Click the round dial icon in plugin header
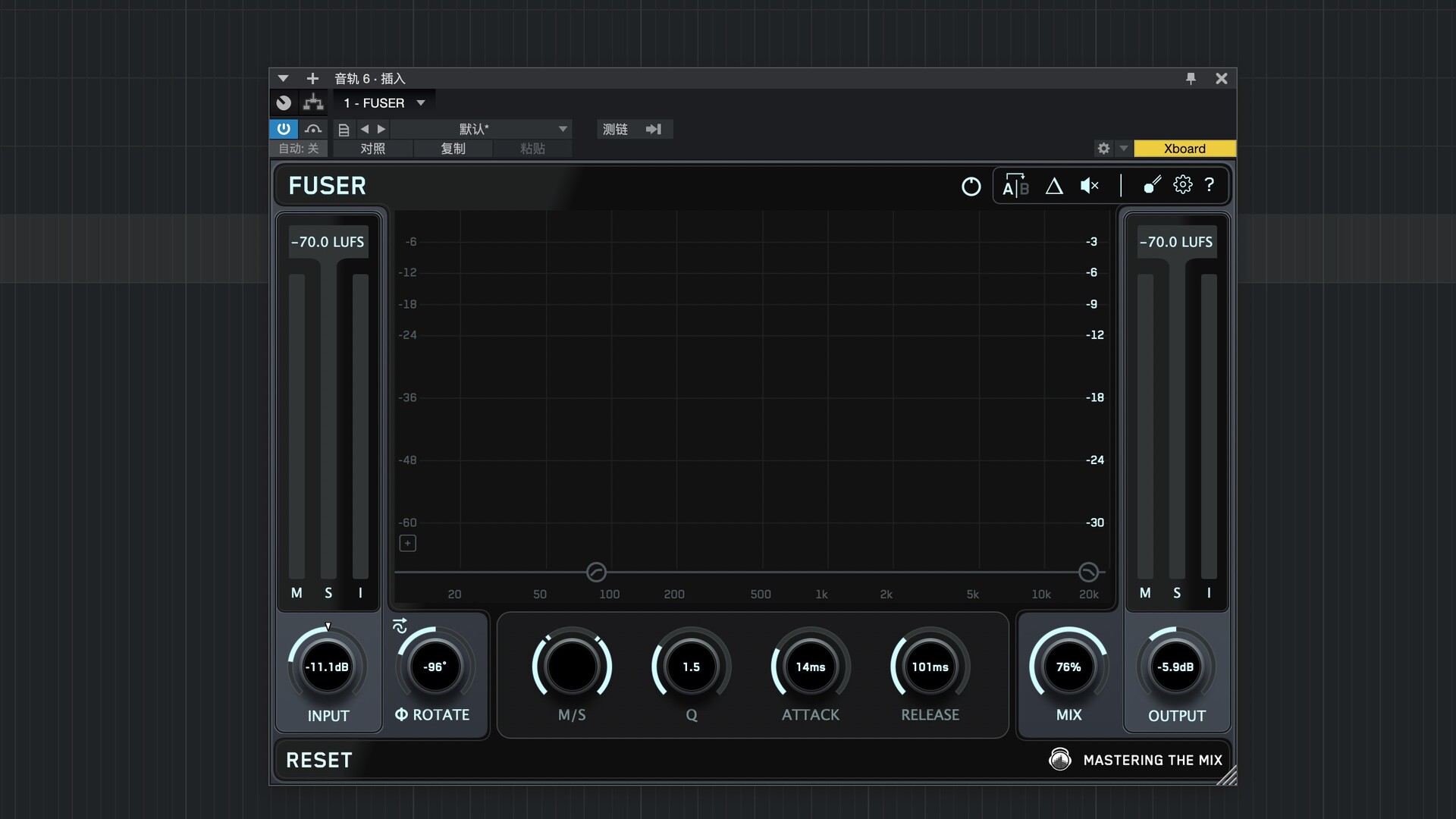Image resolution: width=1456 pixels, height=819 pixels. (x=284, y=102)
